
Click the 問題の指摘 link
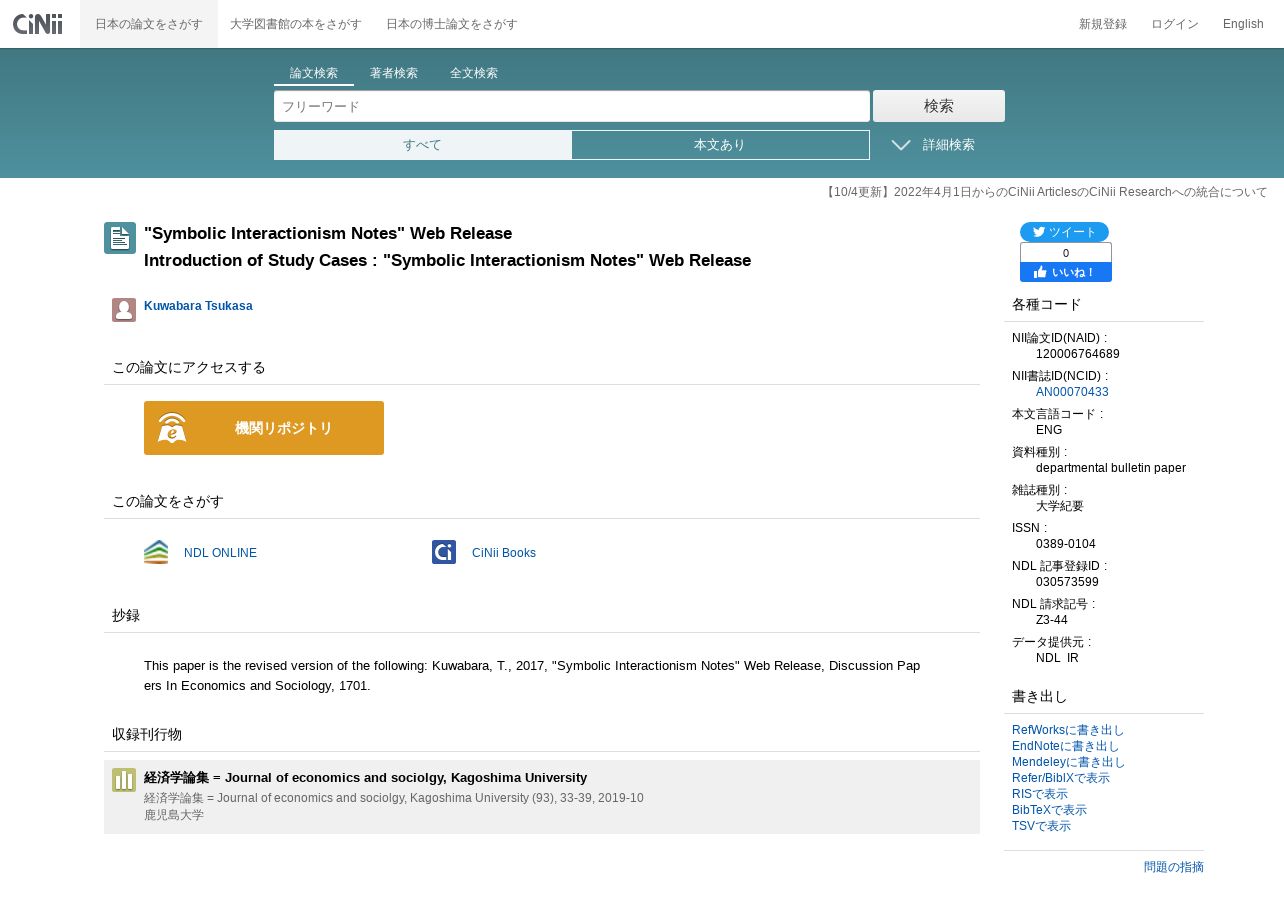[1174, 867]
